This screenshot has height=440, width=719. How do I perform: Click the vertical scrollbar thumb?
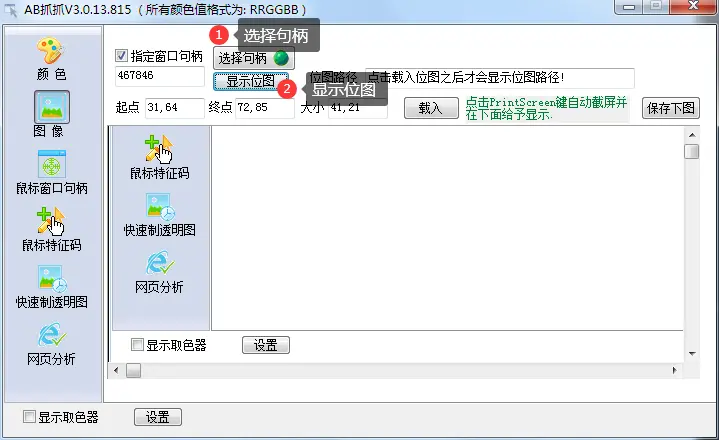tap(691, 151)
